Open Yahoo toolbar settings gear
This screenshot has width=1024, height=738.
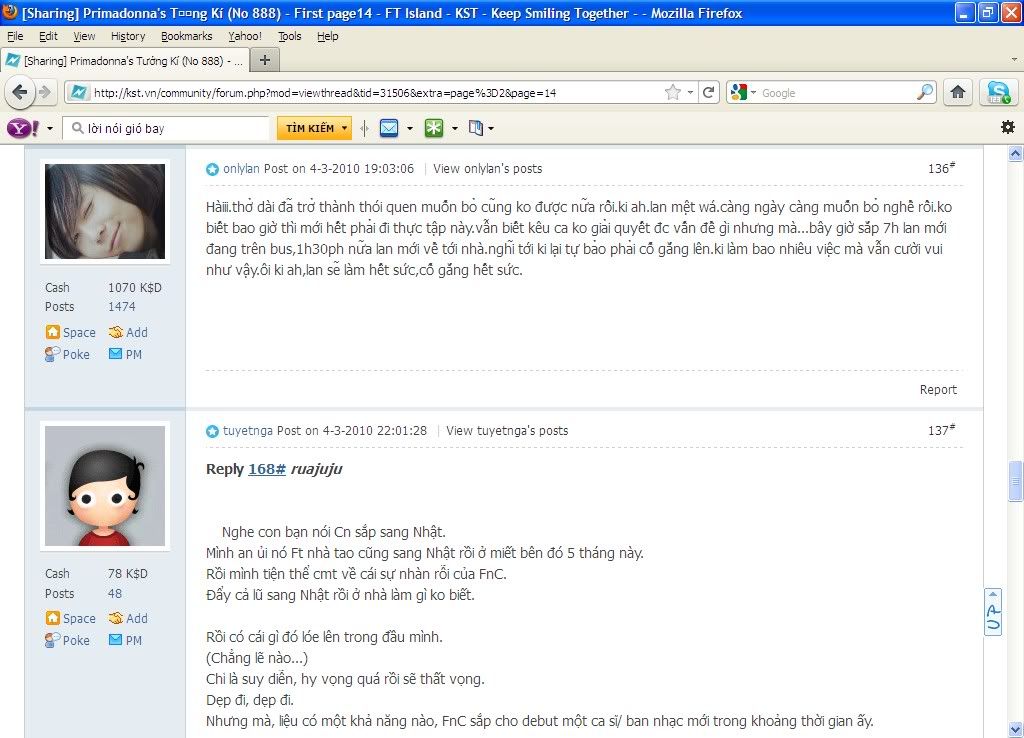click(x=1008, y=127)
